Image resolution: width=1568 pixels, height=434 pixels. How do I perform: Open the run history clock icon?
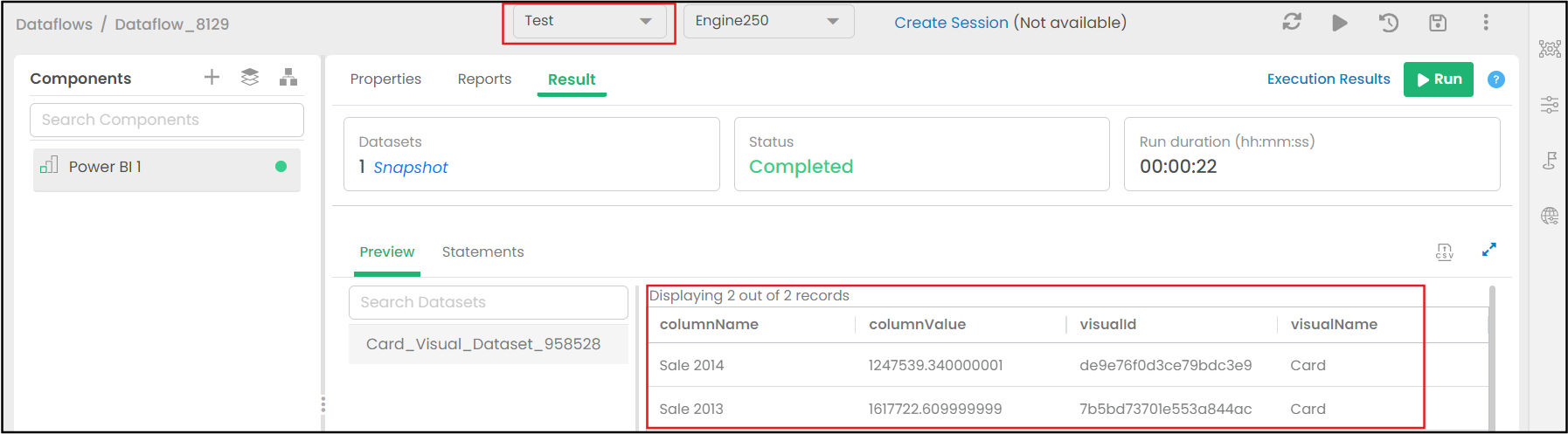[1389, 23]
